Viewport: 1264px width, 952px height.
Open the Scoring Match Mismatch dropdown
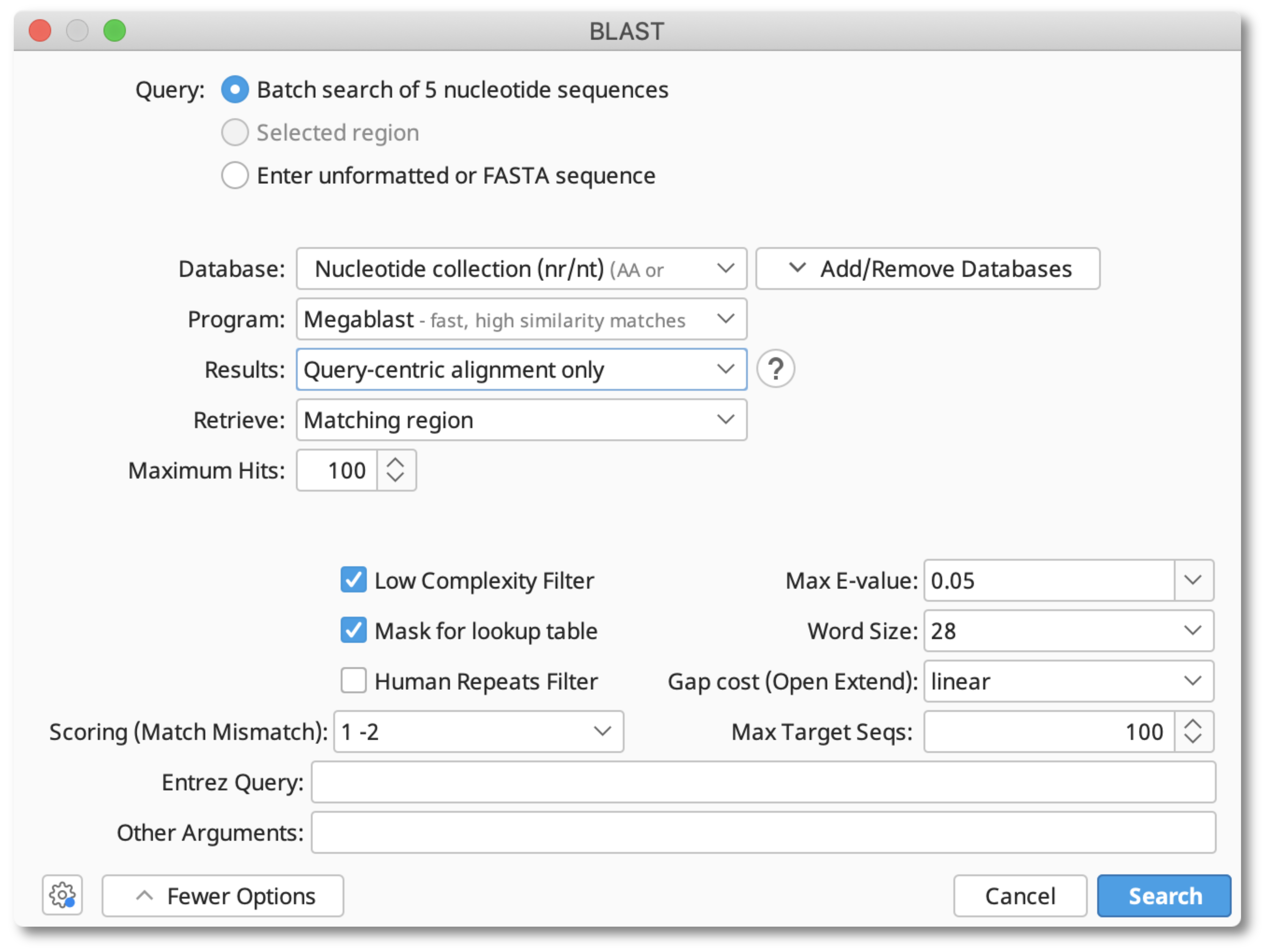[x=478, y=732]
